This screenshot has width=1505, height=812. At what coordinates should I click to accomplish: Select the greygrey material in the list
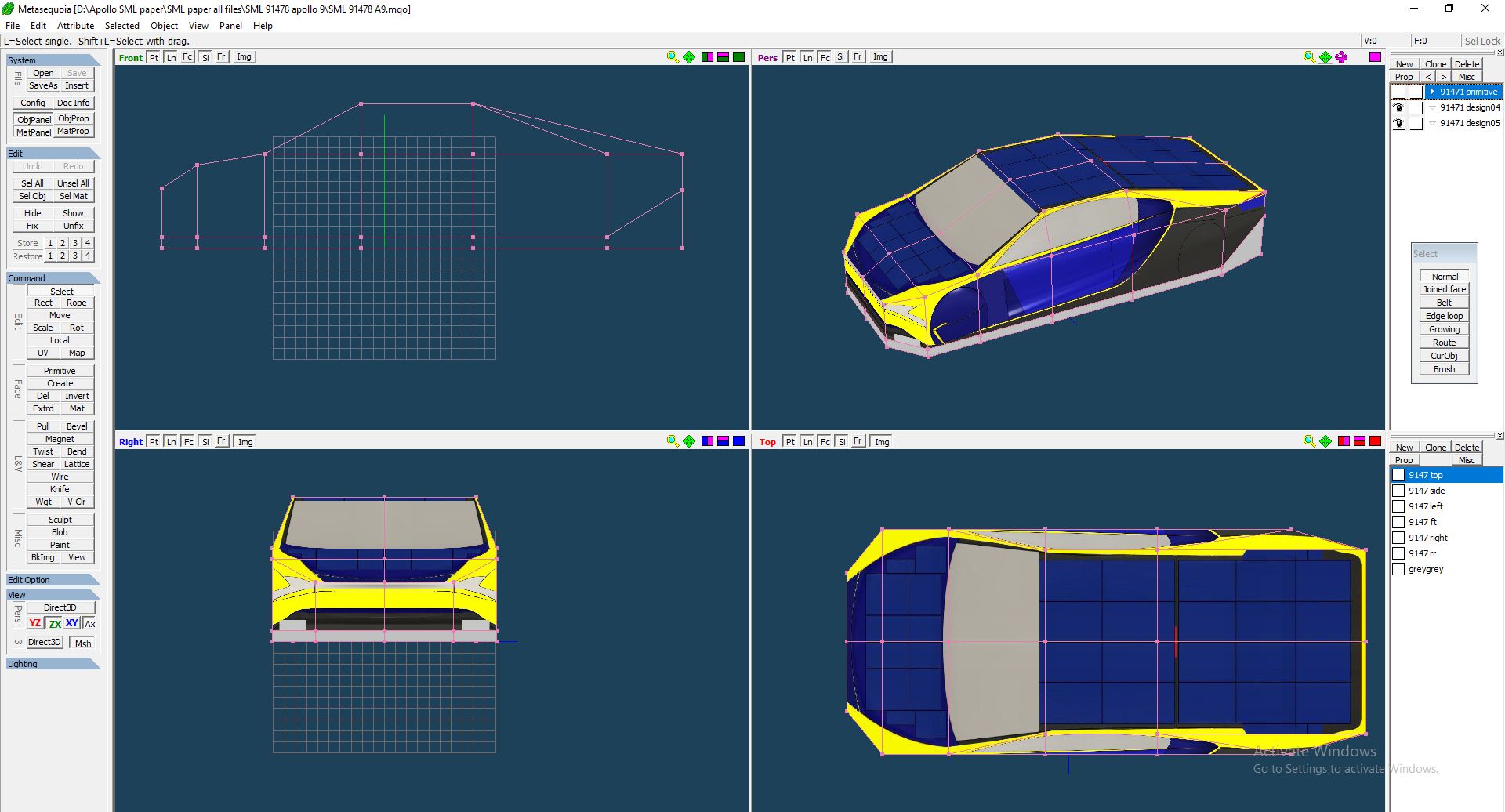(x=1425, y=569)
